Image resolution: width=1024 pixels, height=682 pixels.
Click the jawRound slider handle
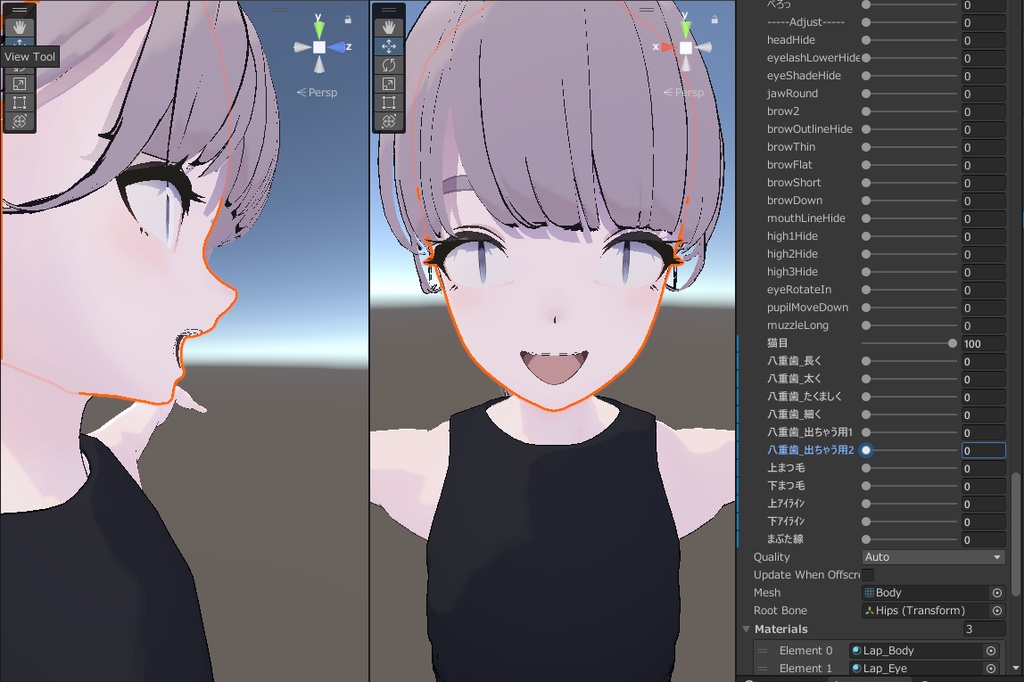pos(866,93)
